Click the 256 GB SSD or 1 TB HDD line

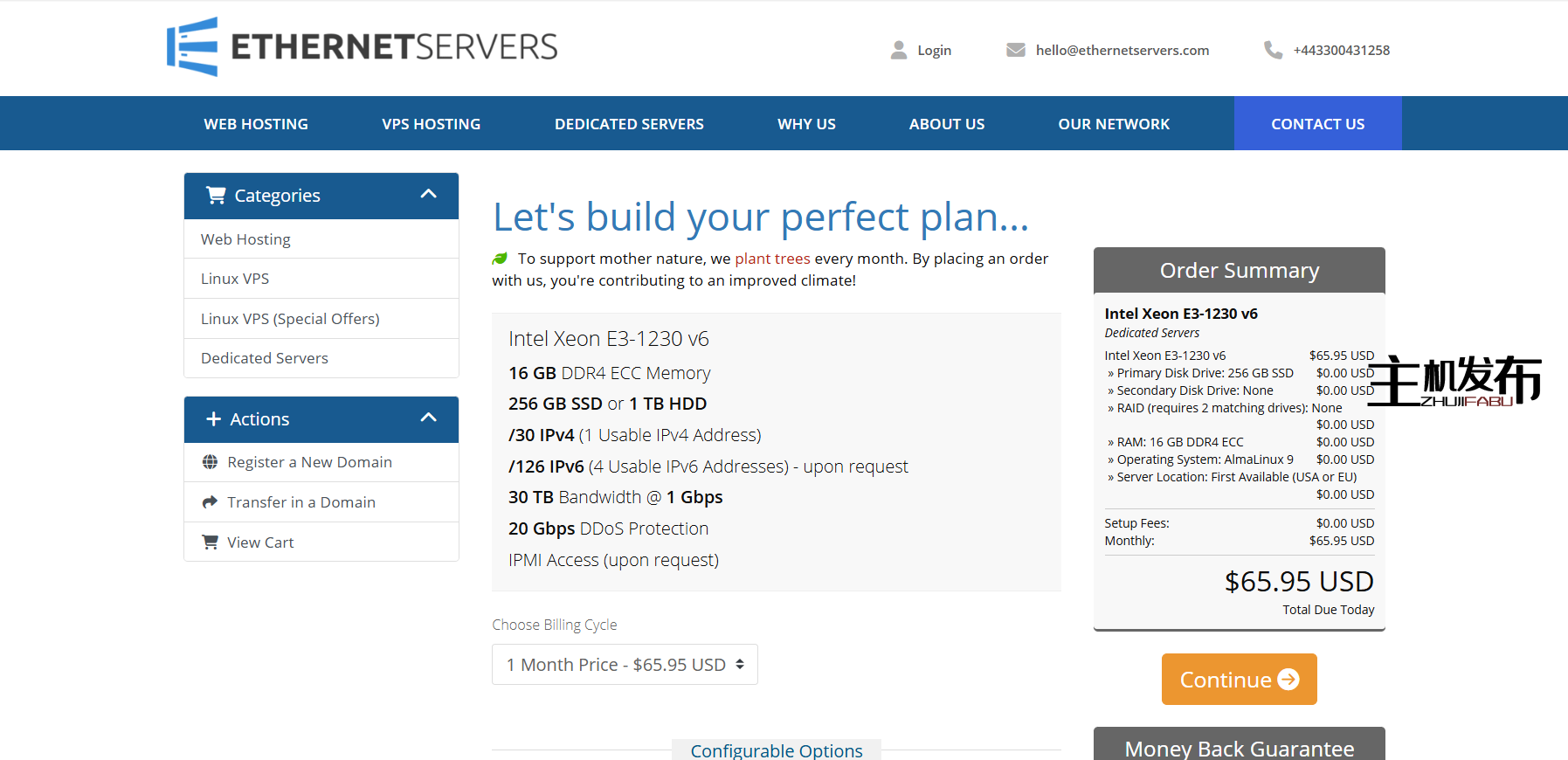(608, 404)
